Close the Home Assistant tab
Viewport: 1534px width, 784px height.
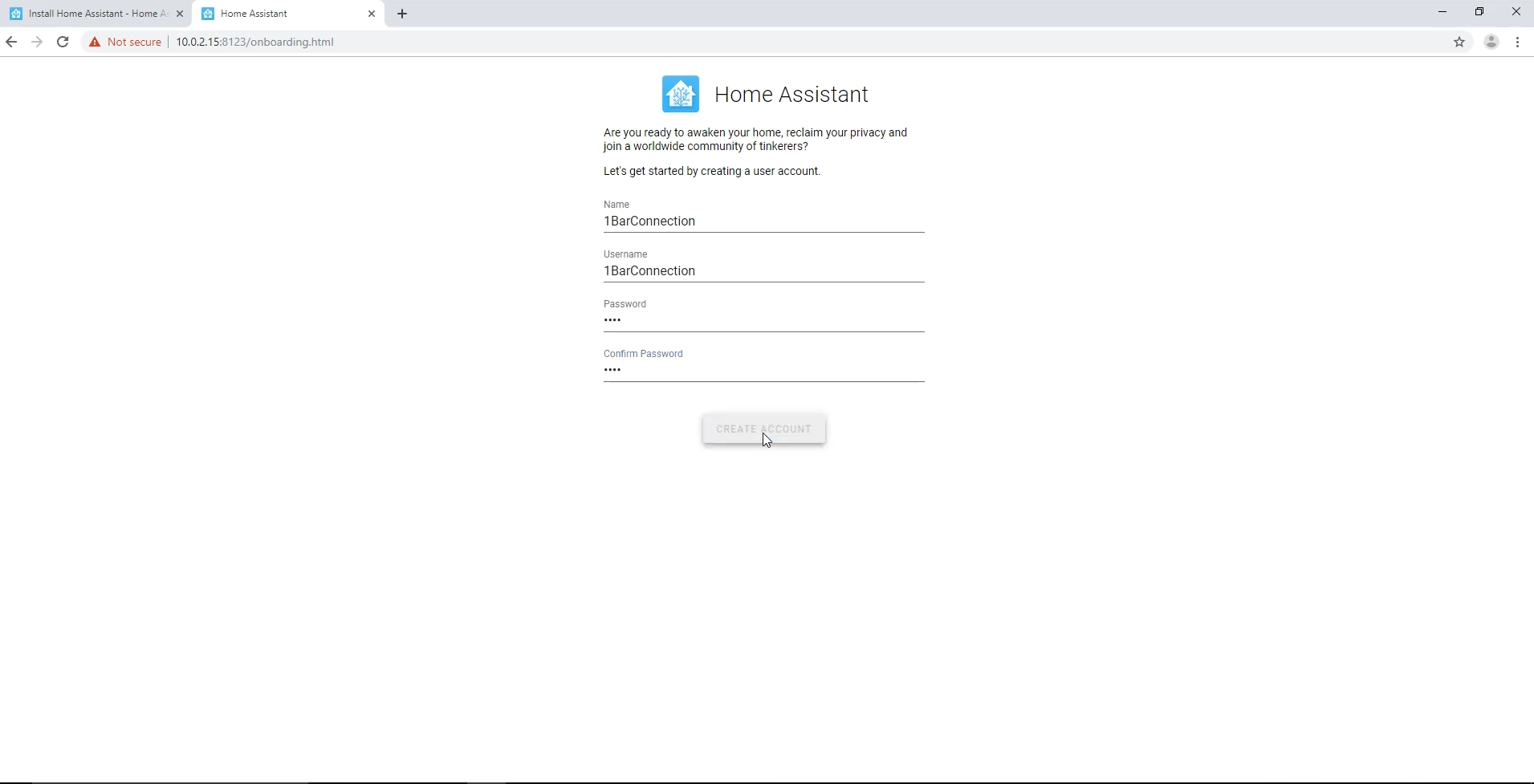click(x=372, y=14)
